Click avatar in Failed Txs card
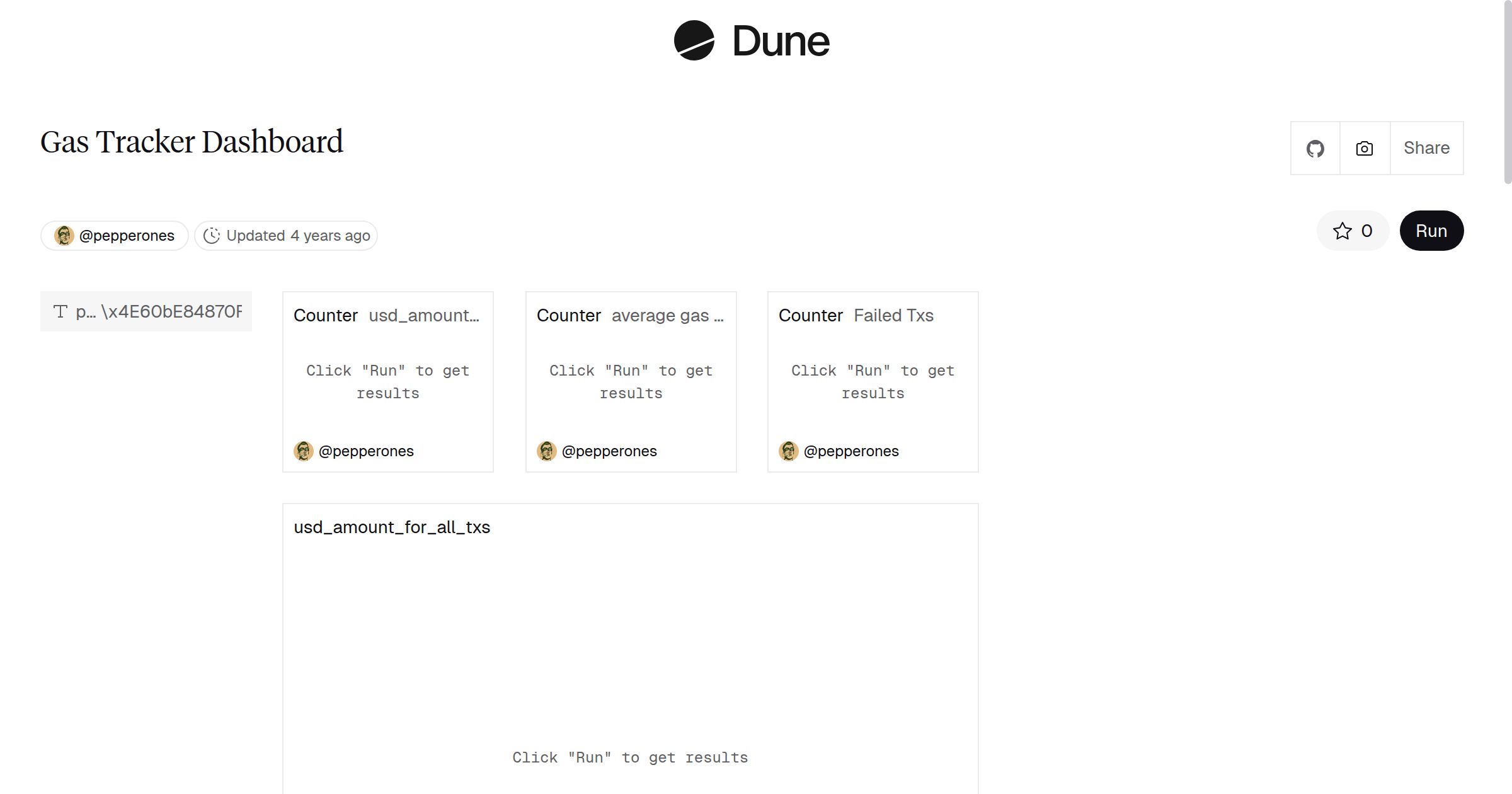 (788, 451)
